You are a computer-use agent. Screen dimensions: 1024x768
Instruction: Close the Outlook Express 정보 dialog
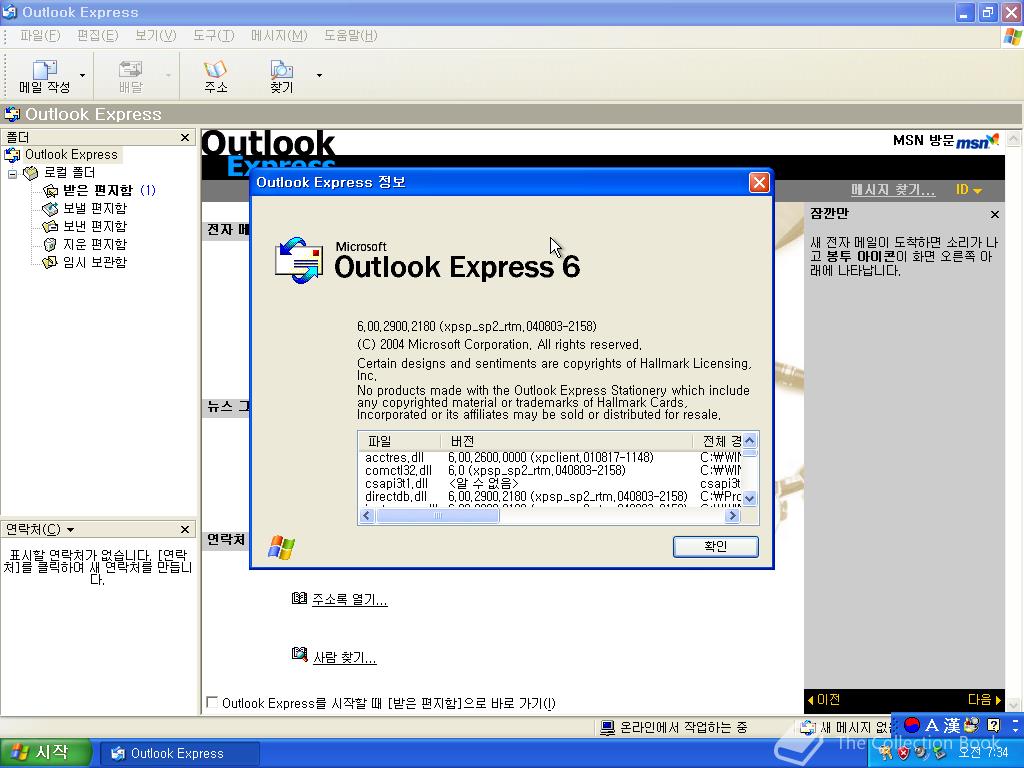759,182
